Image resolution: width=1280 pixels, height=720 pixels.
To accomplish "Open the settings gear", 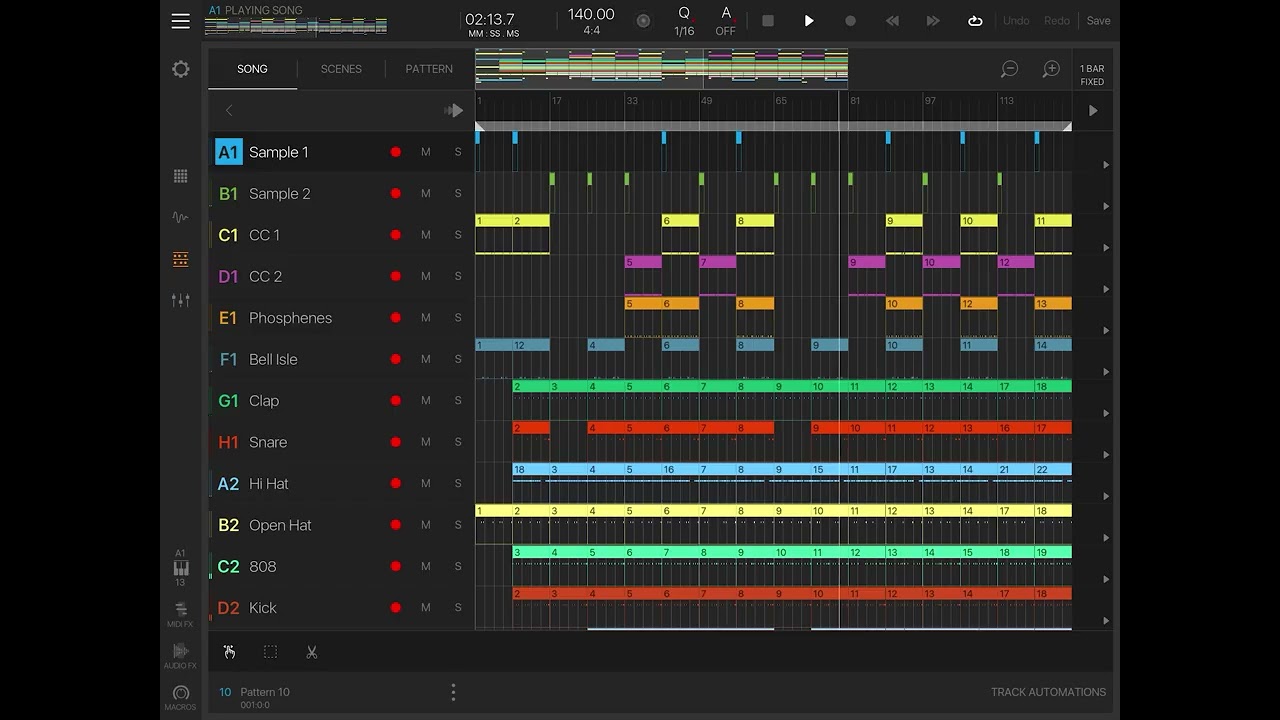I will 180,69.
